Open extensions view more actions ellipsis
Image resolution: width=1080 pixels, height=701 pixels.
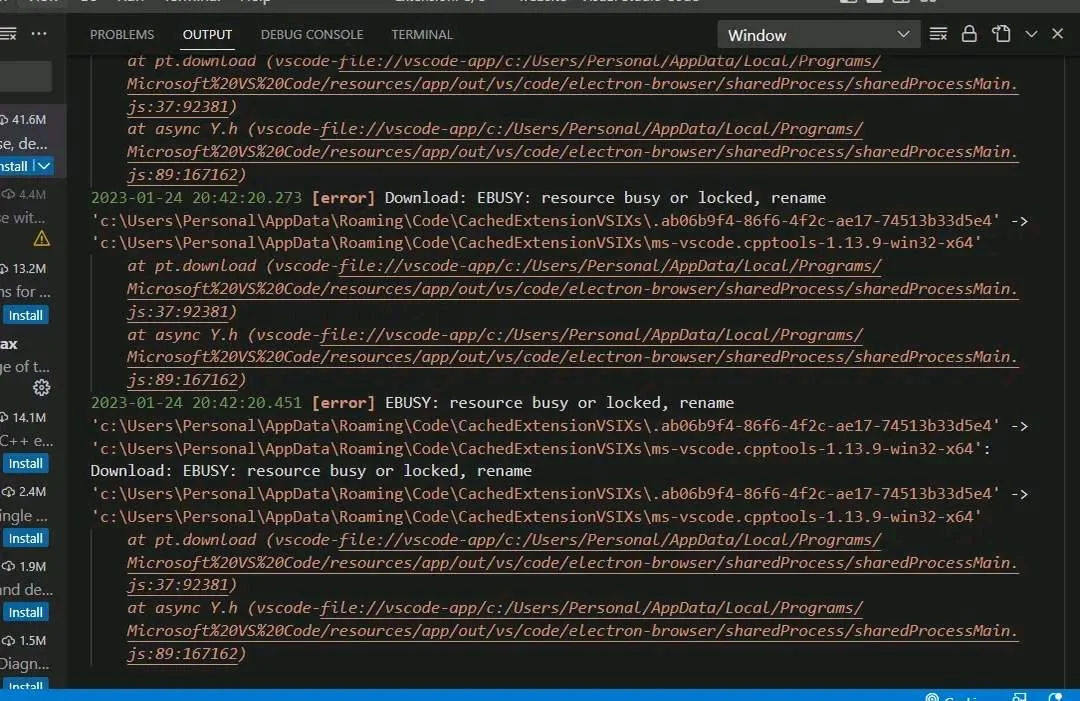pos(39,34)
